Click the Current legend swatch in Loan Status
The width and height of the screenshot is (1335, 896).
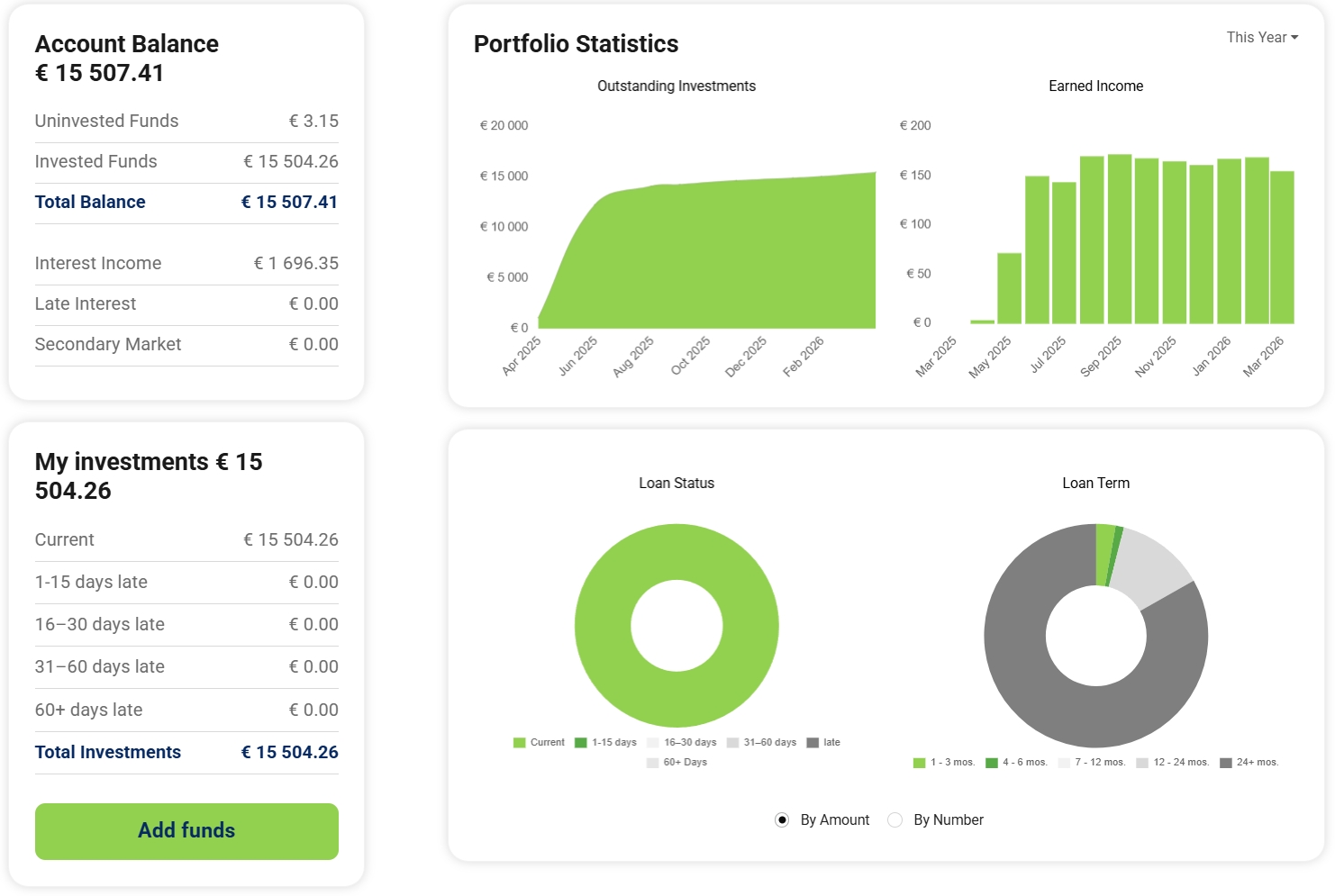(x=519, y=743)
